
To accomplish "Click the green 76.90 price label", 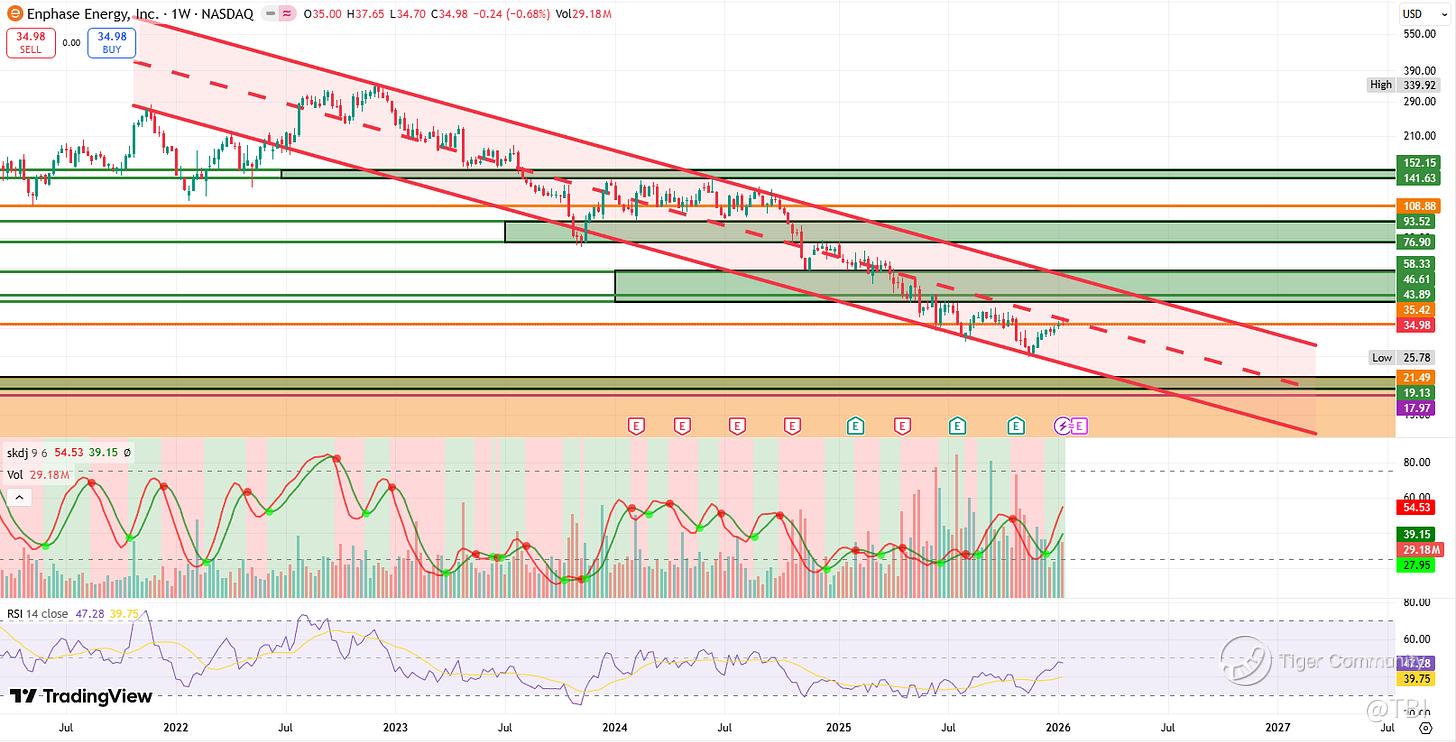I will (1415, 242).
